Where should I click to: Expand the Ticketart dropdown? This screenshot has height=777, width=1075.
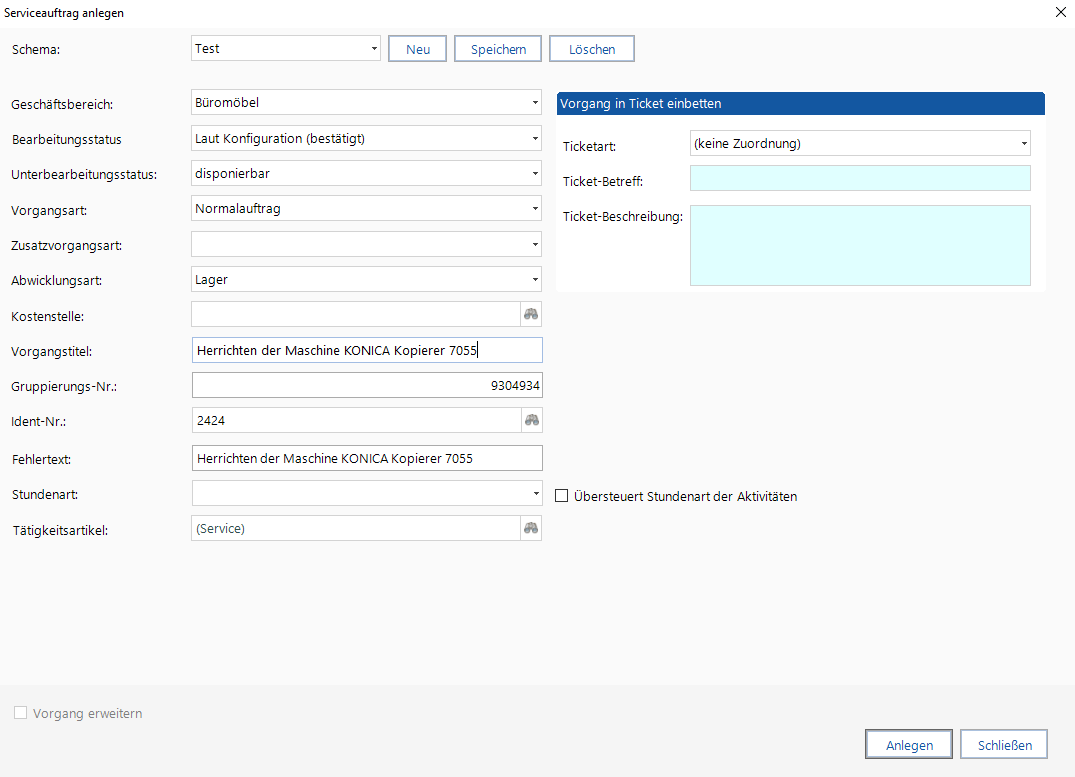(x=1024, y=144)
